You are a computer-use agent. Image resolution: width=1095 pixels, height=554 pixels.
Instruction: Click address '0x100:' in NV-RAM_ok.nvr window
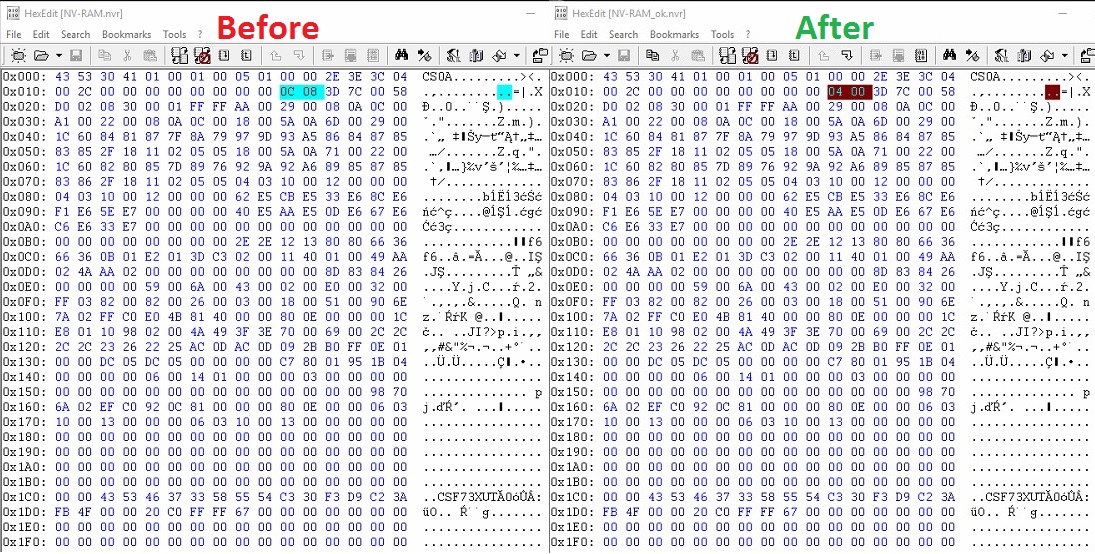click(x=572, y=317)
